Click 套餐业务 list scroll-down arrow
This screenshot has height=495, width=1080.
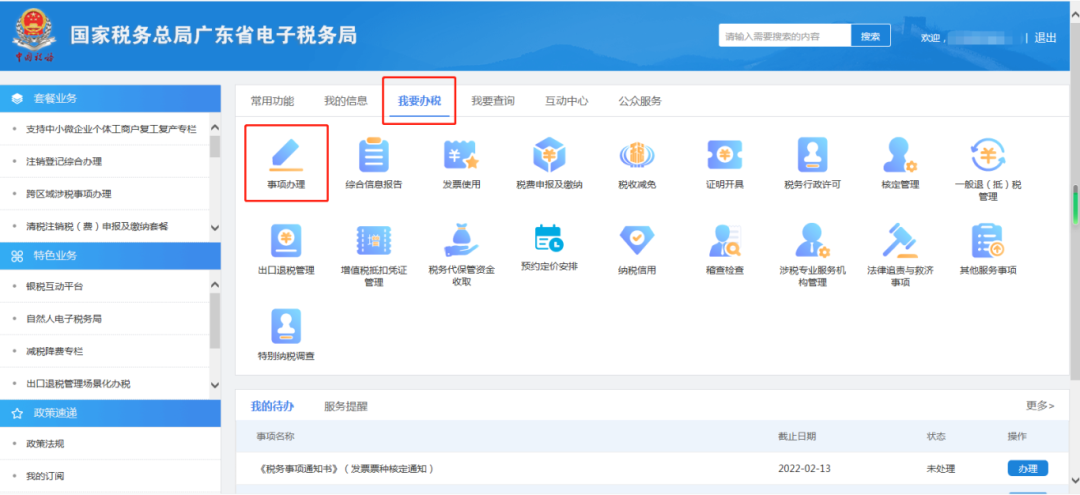tap(214, 227)
